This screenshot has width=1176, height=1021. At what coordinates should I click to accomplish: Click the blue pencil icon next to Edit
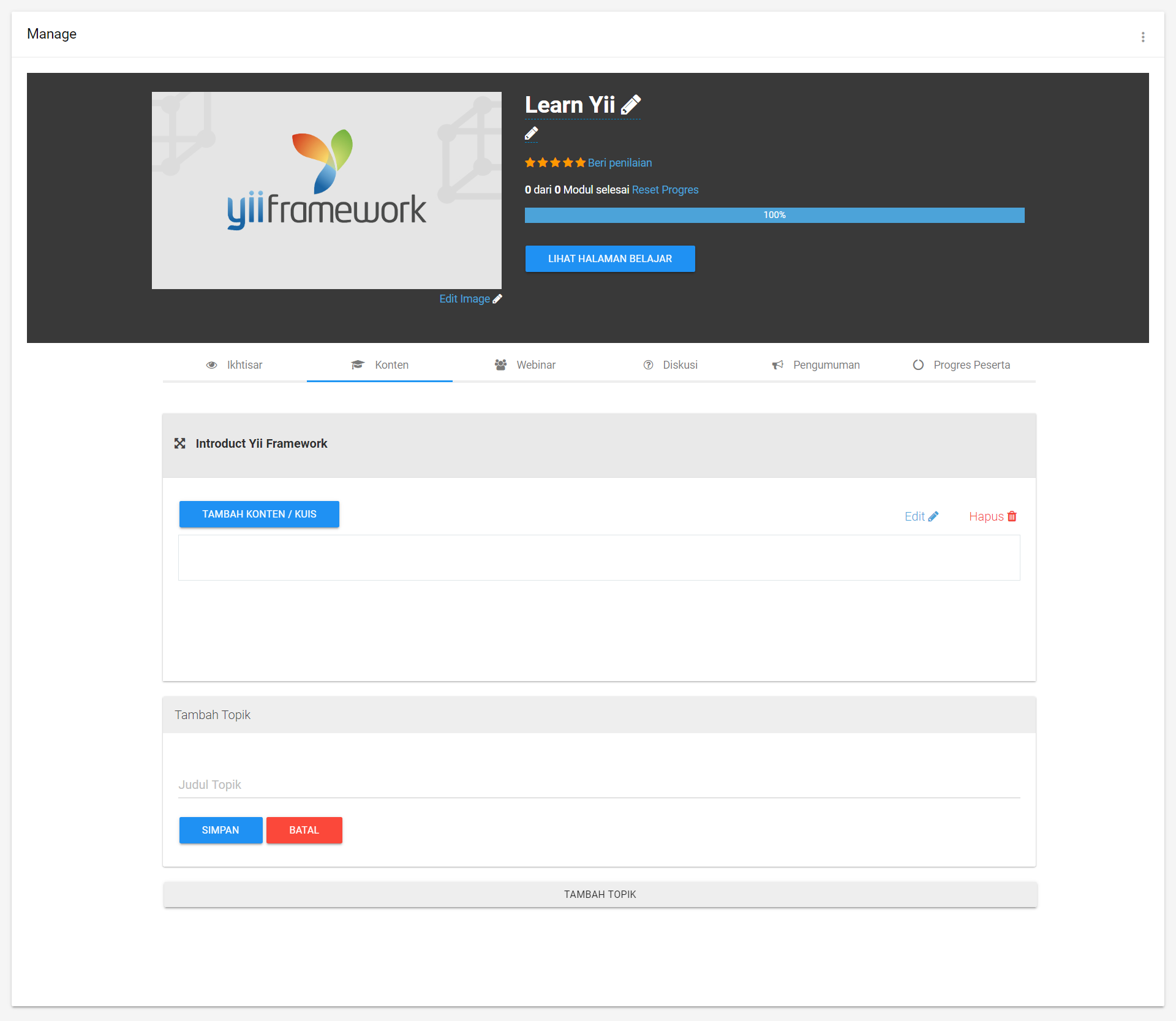933,516
